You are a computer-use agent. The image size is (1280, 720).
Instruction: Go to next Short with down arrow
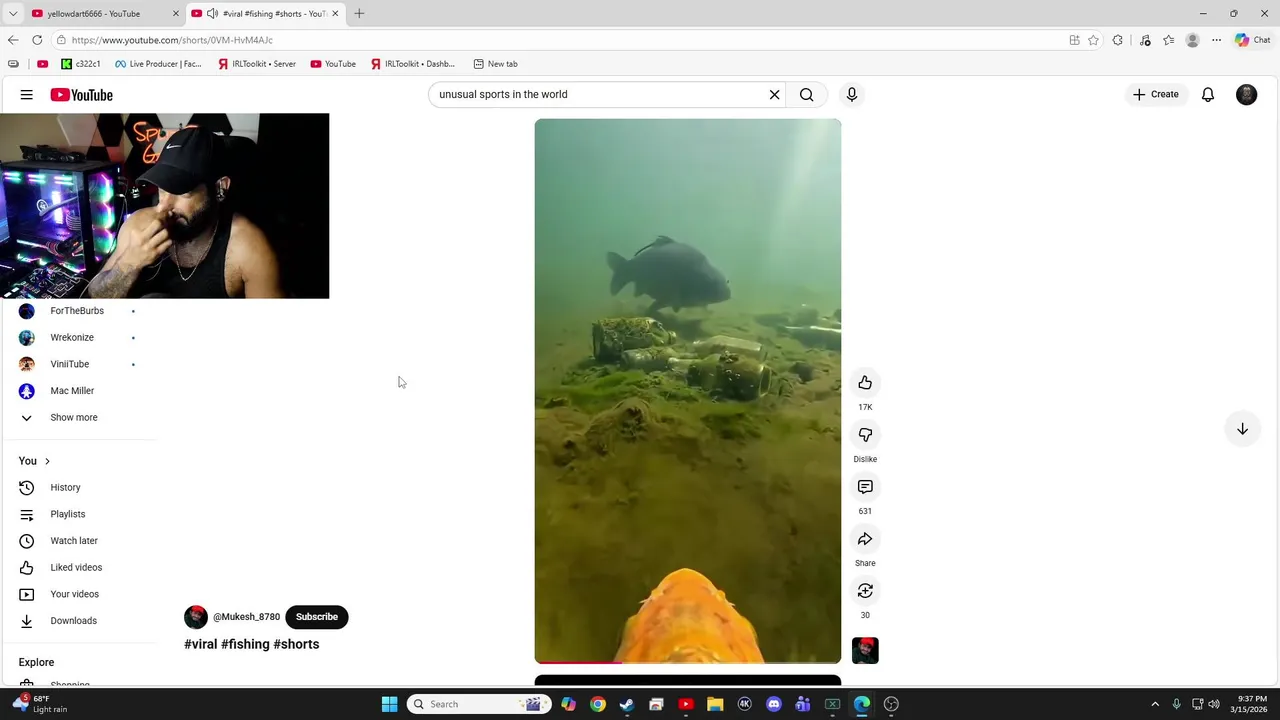click(1242, 429)
